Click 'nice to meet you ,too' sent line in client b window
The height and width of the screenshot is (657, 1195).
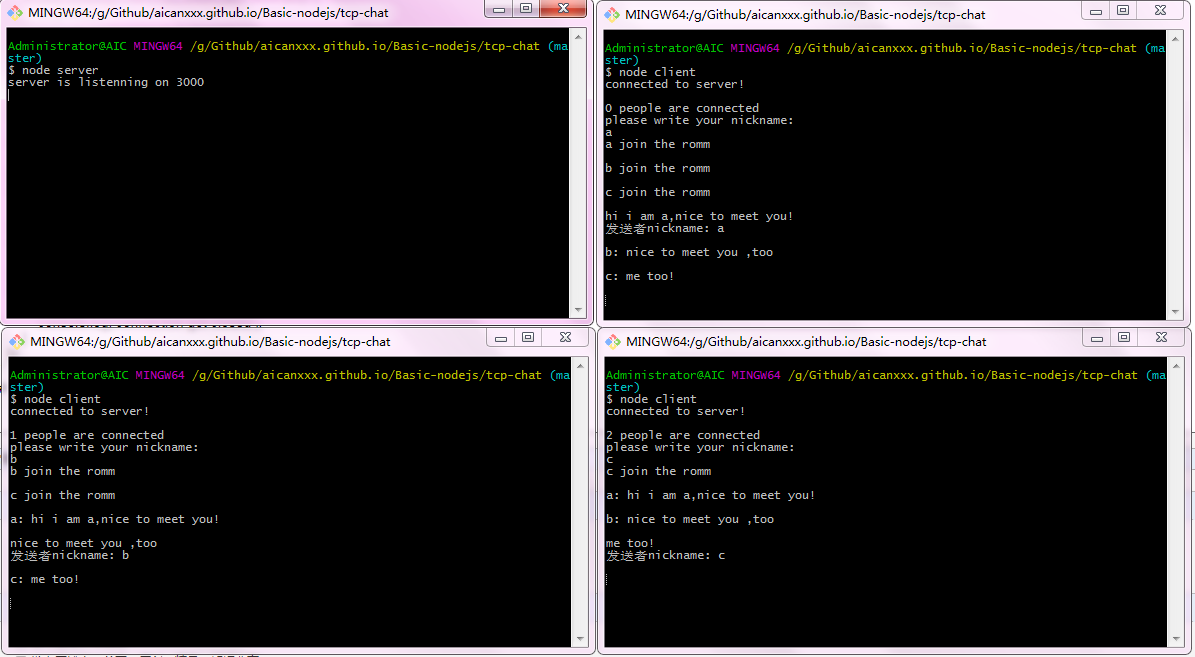(83, 543)
